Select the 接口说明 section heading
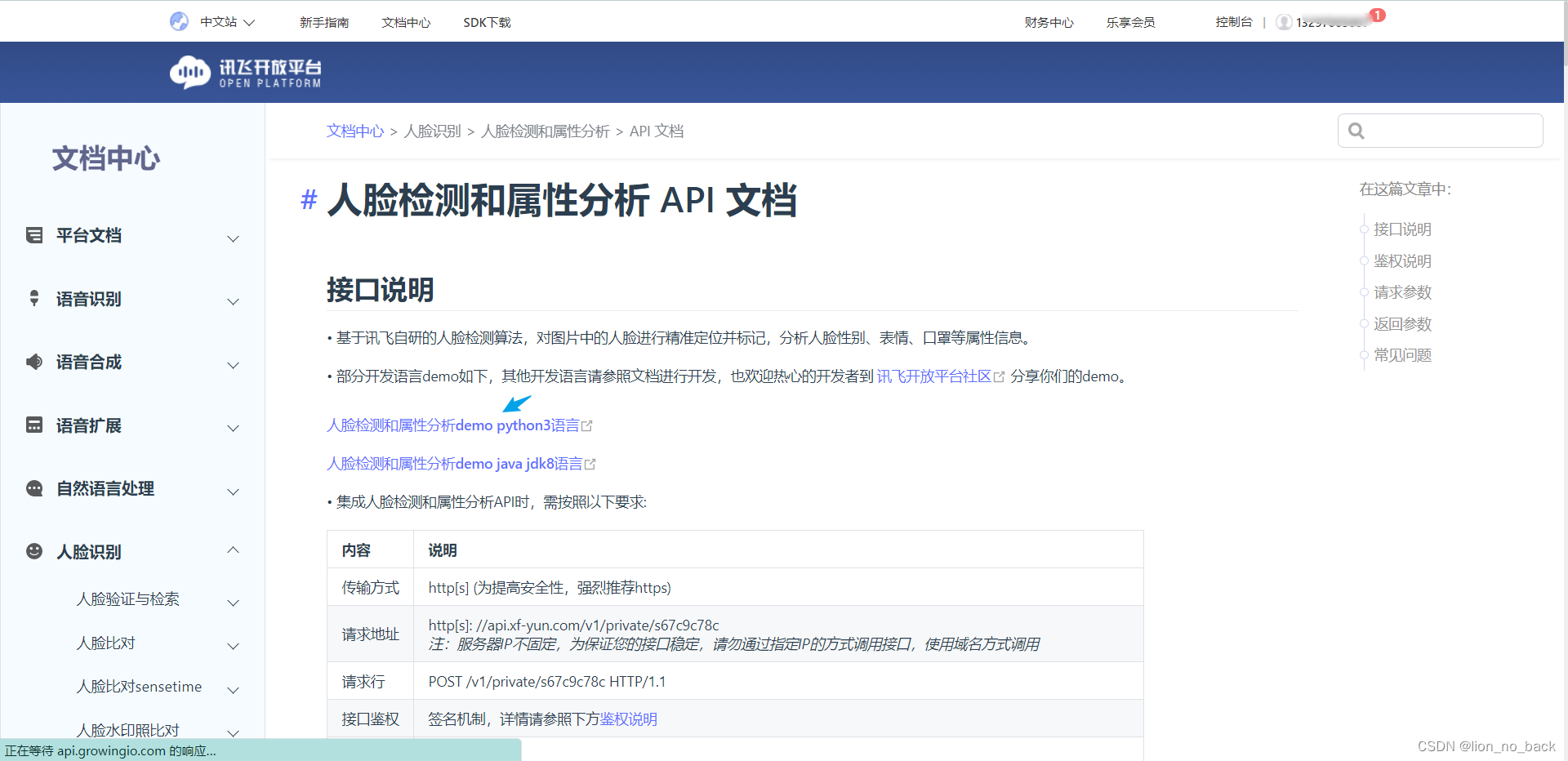 (x=380, y=290)
